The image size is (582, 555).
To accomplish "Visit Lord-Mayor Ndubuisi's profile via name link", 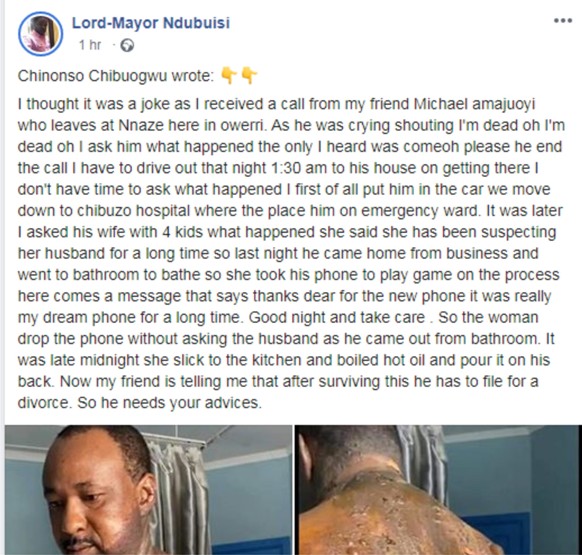I will (151, 23).
